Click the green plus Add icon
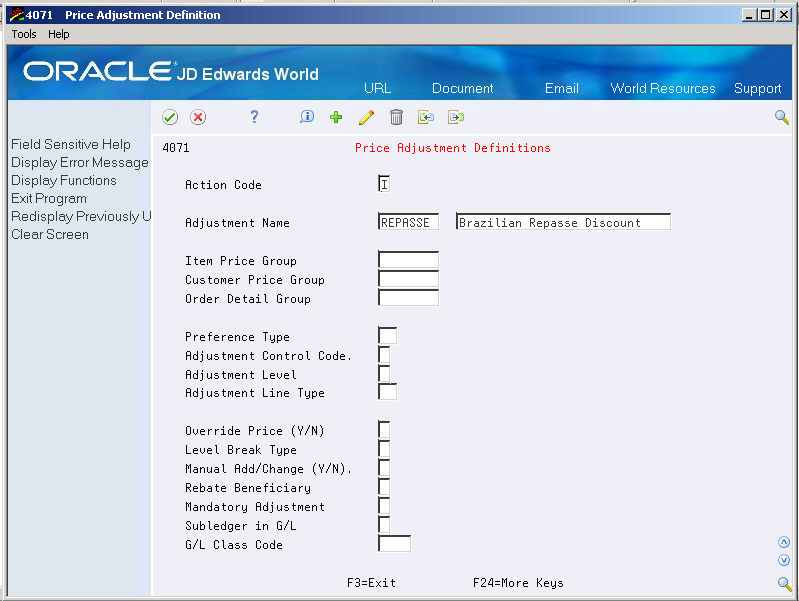Image resolution: width=799 pixels, height=601 pixels. tap(336, 117)
